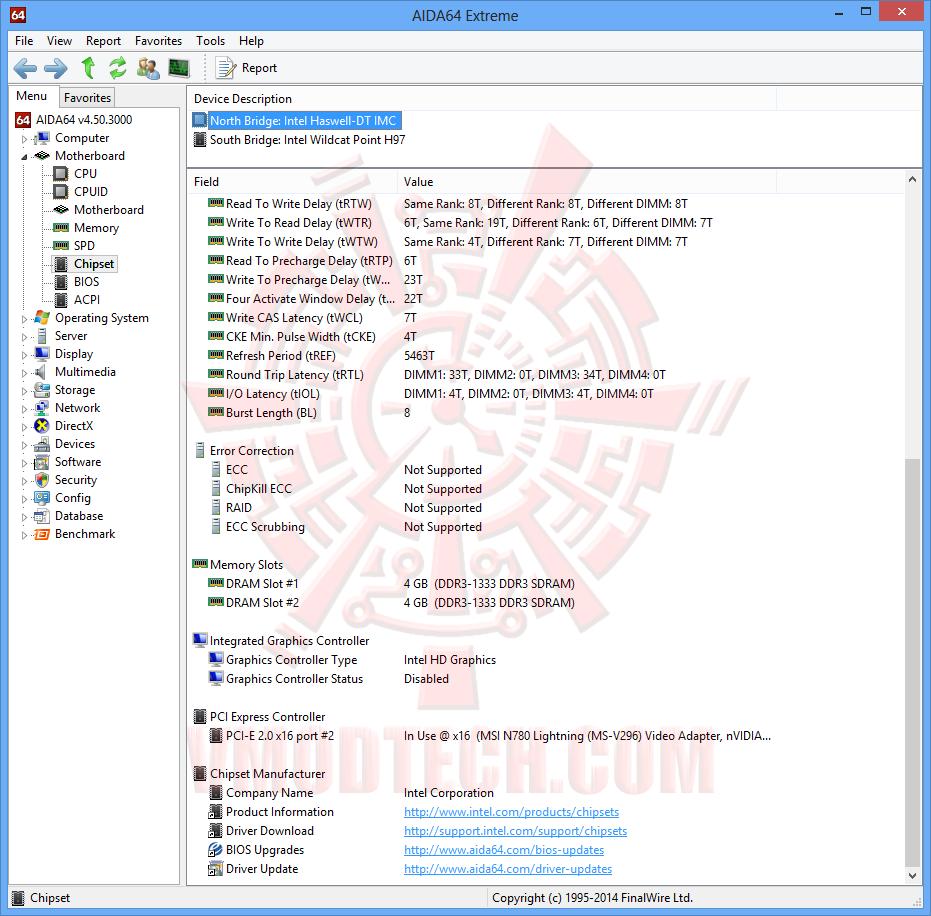Click the Storage drive icon

(42, 390)
